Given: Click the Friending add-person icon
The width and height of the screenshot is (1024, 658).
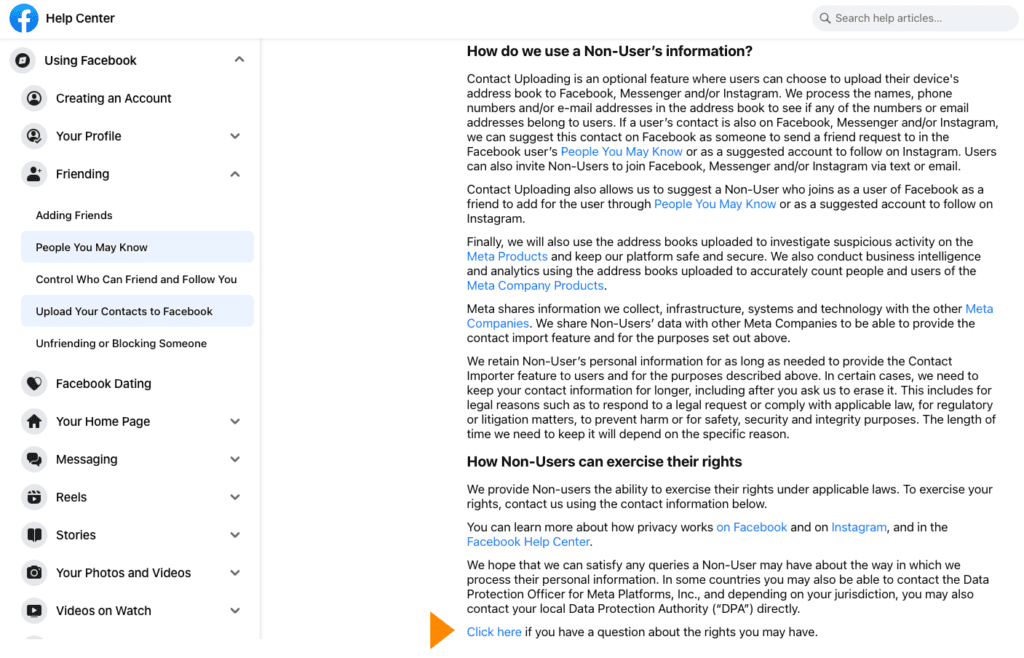Looking at the screenshot, I should [34, 174].
